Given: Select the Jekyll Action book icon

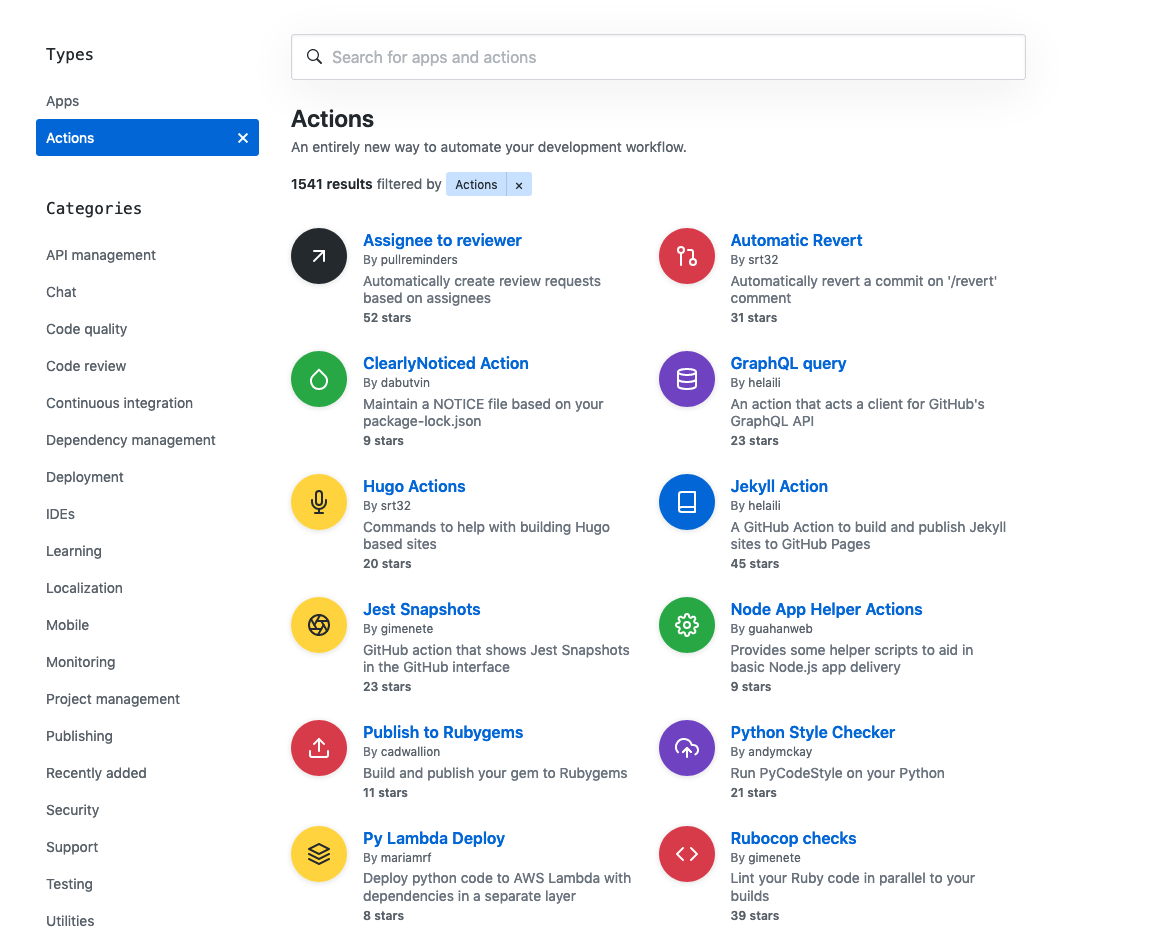Looking at the screenshot, I should pyautogui.click(x=686, y=502).
